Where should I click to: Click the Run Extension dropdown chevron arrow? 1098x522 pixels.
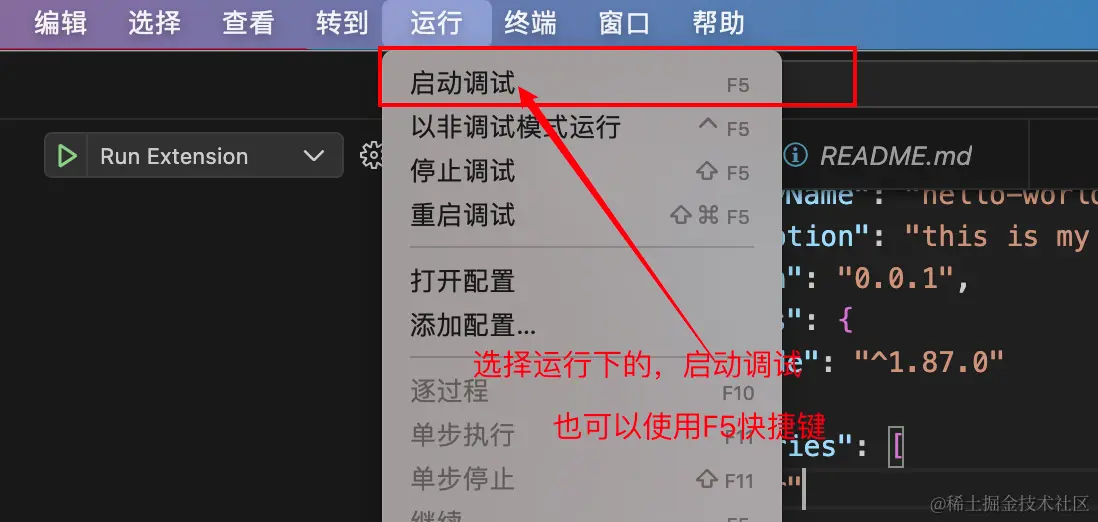click(314, 156)
